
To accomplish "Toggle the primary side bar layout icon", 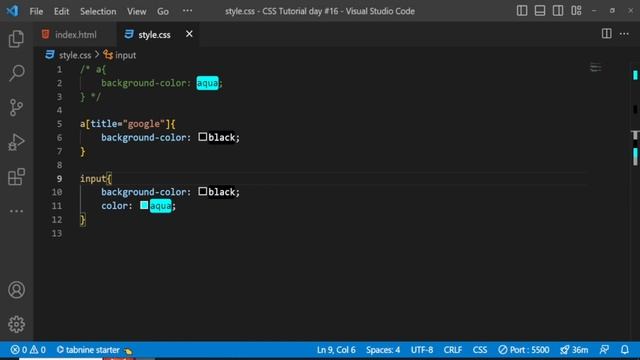I will [x=522, y=11].
